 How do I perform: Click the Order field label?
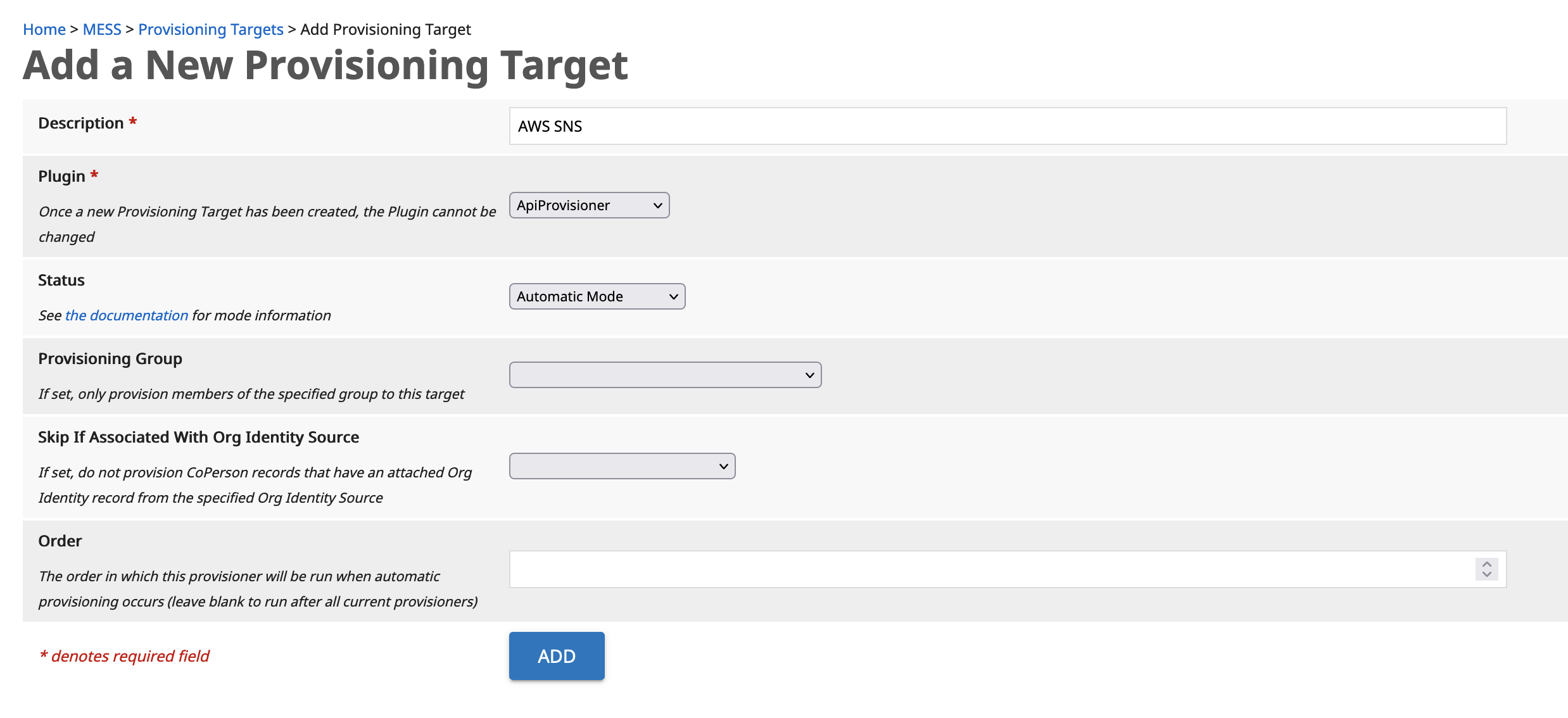60,541
